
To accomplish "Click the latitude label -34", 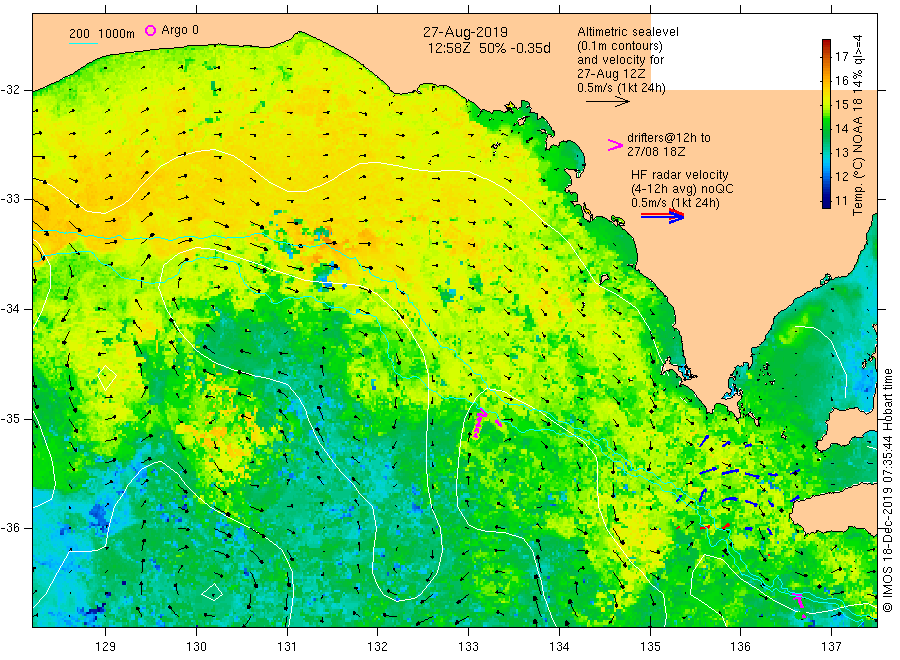I will [11, 309].
